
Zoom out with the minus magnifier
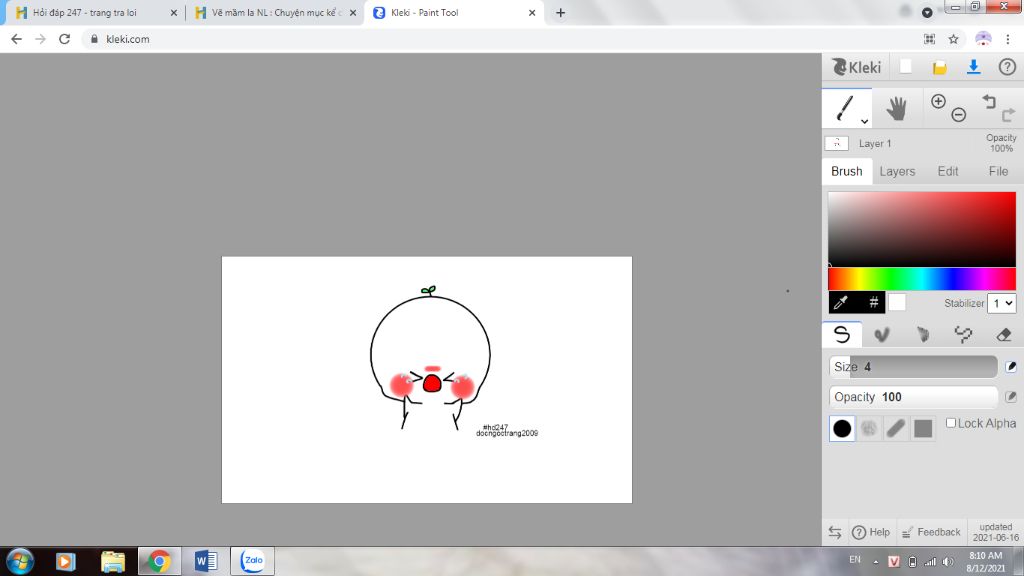click(958, 115)
